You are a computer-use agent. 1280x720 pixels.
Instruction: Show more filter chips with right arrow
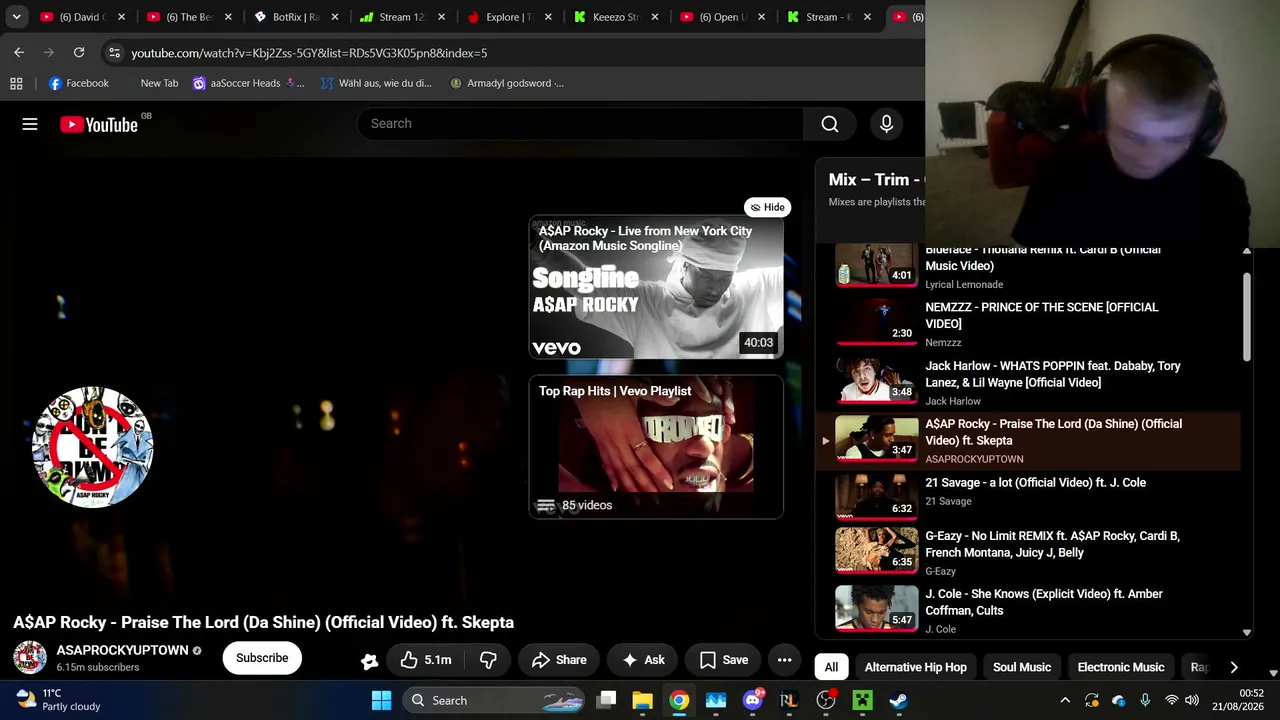pos(1234,667)
